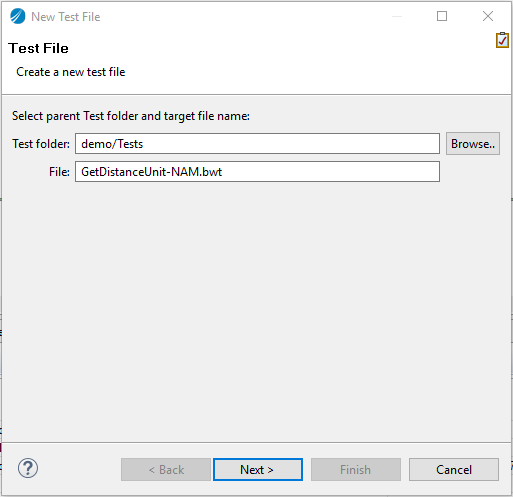Focus the File field with GetDistanceUnit-NAM.bwt
This screenshot has height=497, width=513.
pos(257,172)
